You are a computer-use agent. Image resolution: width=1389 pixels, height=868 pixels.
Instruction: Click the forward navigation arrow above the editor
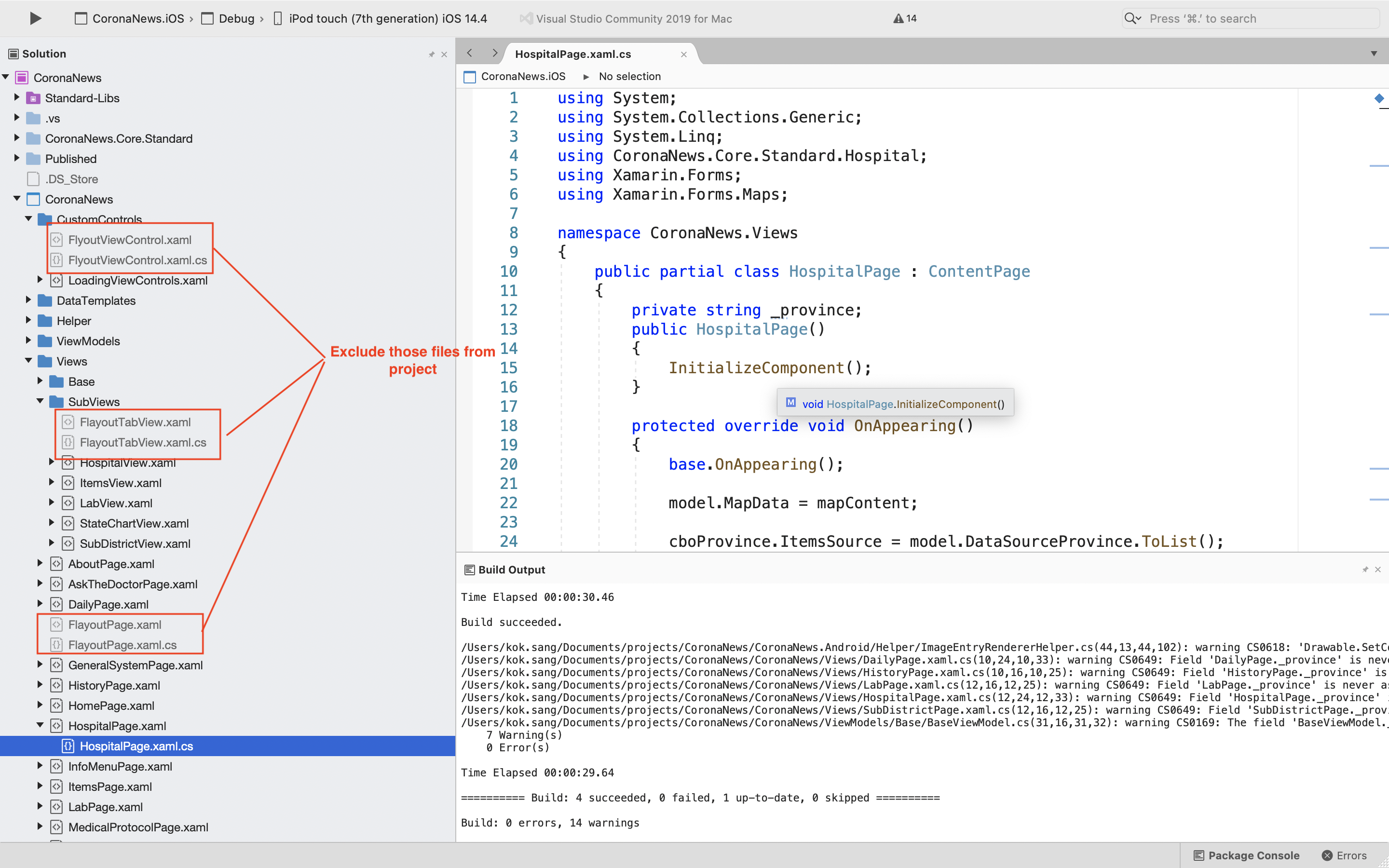(495, 53)
